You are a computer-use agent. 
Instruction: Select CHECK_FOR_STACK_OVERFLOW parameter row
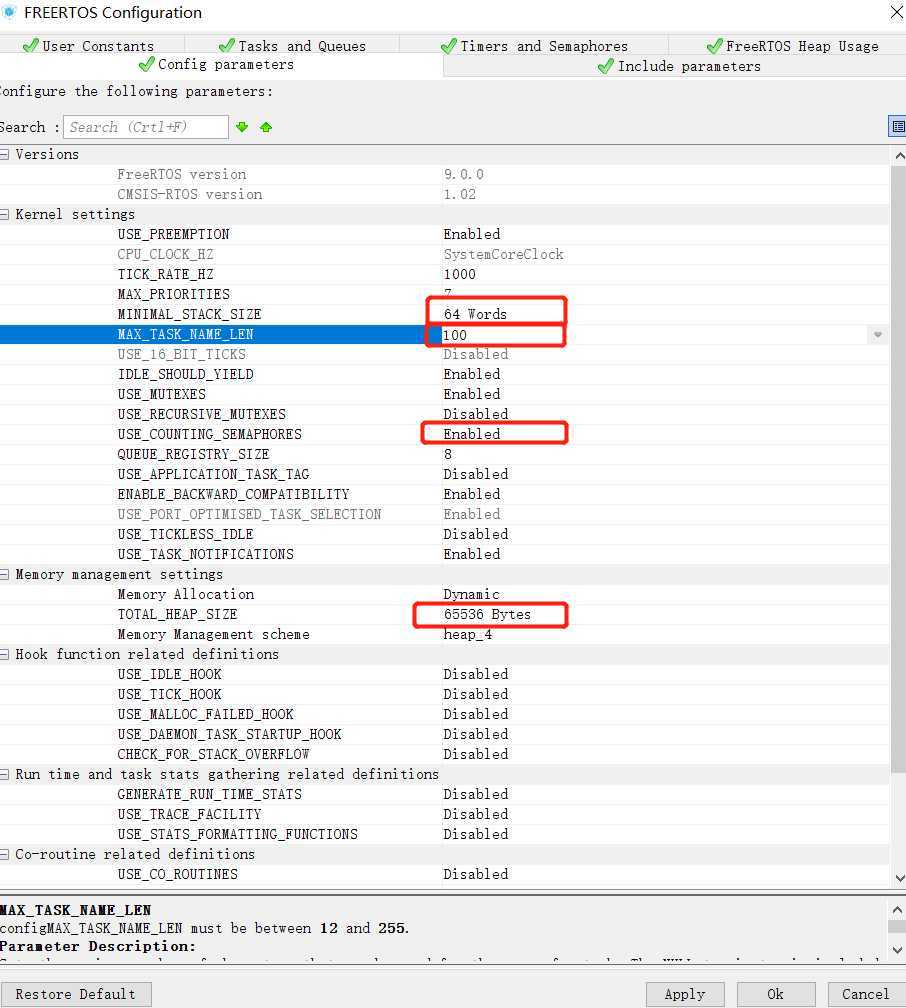(445, 754)
